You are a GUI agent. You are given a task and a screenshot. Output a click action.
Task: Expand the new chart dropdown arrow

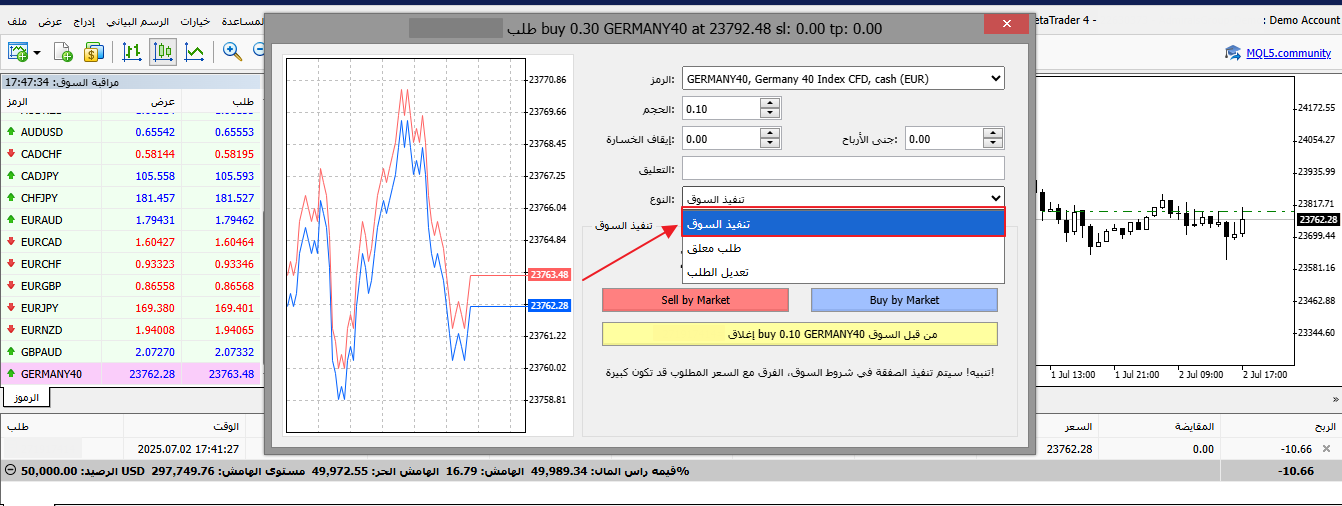37,52
